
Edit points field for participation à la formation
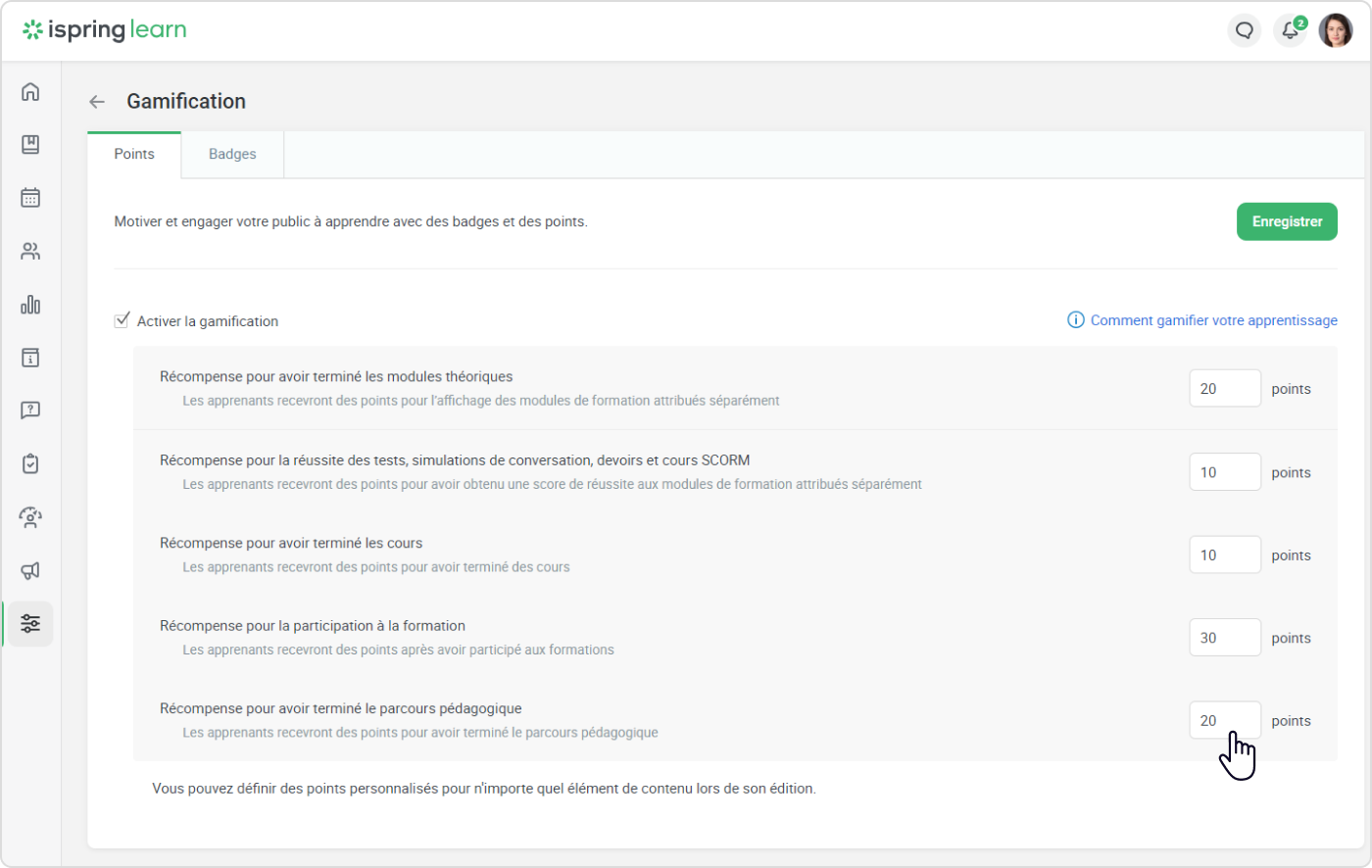1225,638
